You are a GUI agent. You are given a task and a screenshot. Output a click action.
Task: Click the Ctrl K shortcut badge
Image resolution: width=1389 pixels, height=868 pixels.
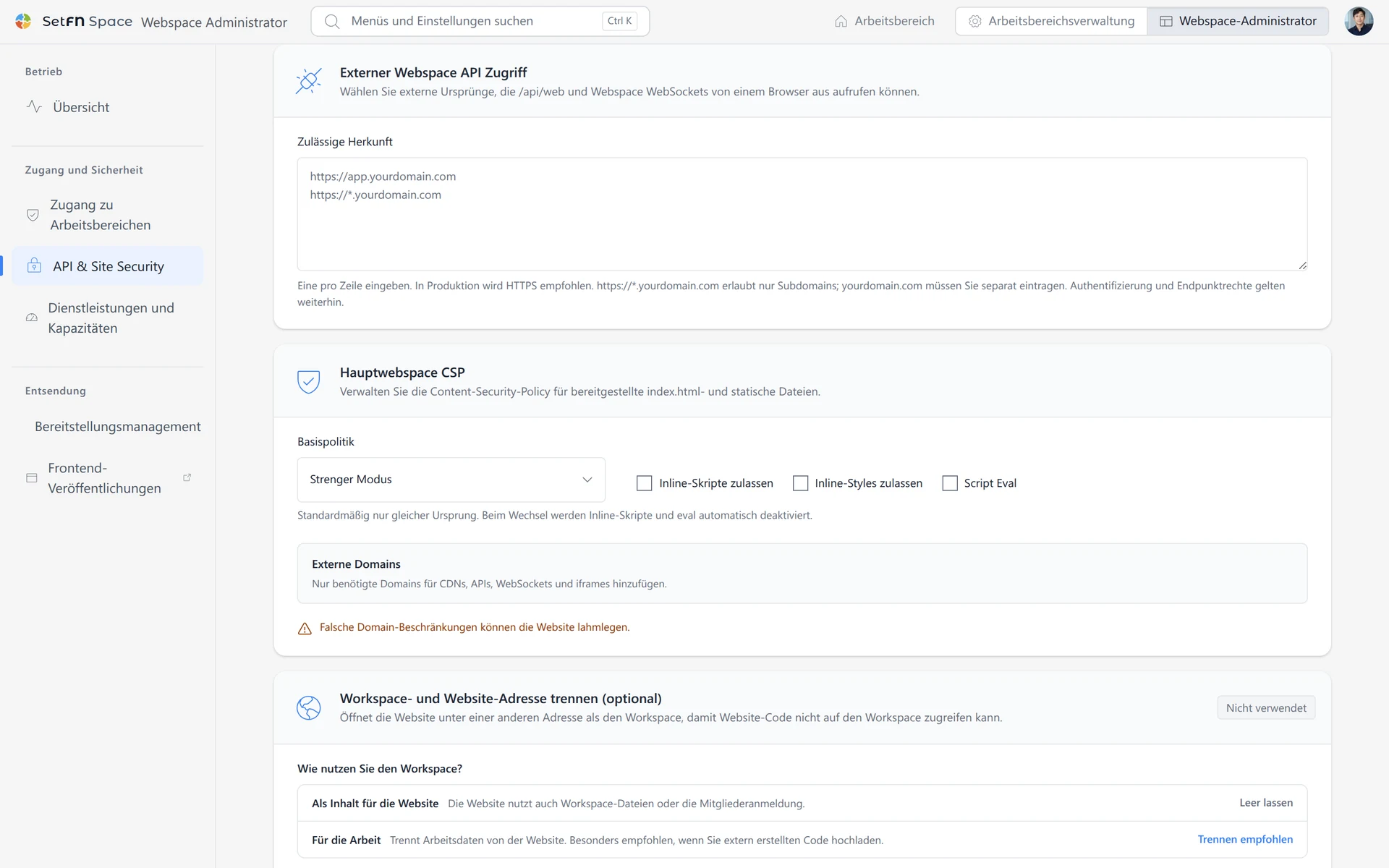pyautogui.click(x=619, y=22)
